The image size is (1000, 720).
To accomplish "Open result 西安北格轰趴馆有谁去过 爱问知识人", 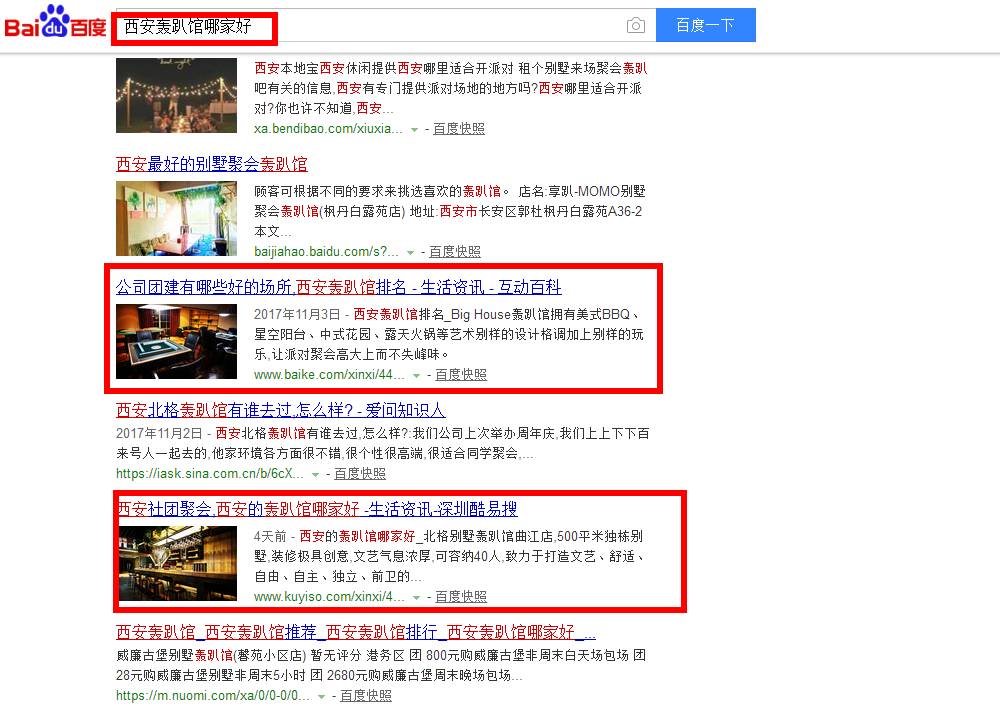I will coord(281,410).
